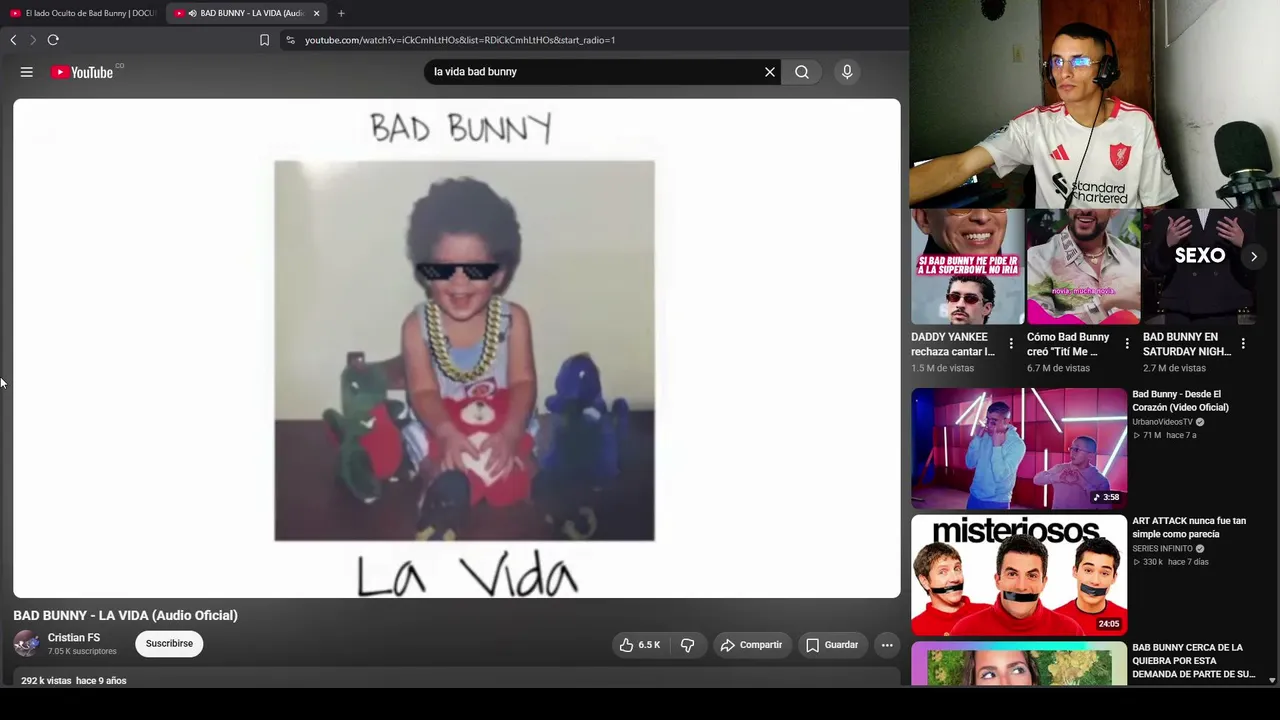Open a new browser tab
The height and width of the screenshot is (720, 1280).
341,13
